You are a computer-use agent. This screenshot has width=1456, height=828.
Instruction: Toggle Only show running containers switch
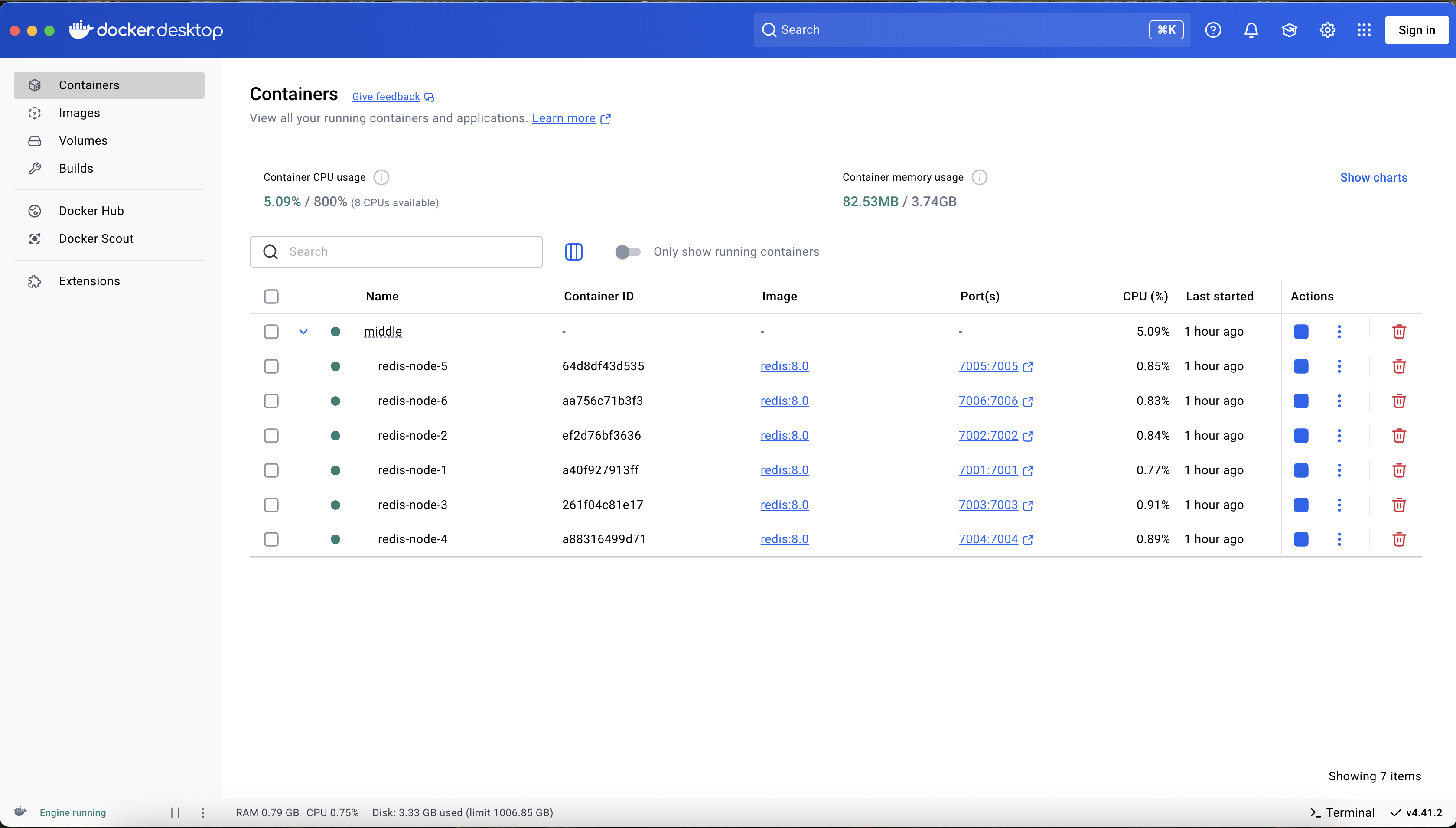pyautogui.click(x=628, y=252)
